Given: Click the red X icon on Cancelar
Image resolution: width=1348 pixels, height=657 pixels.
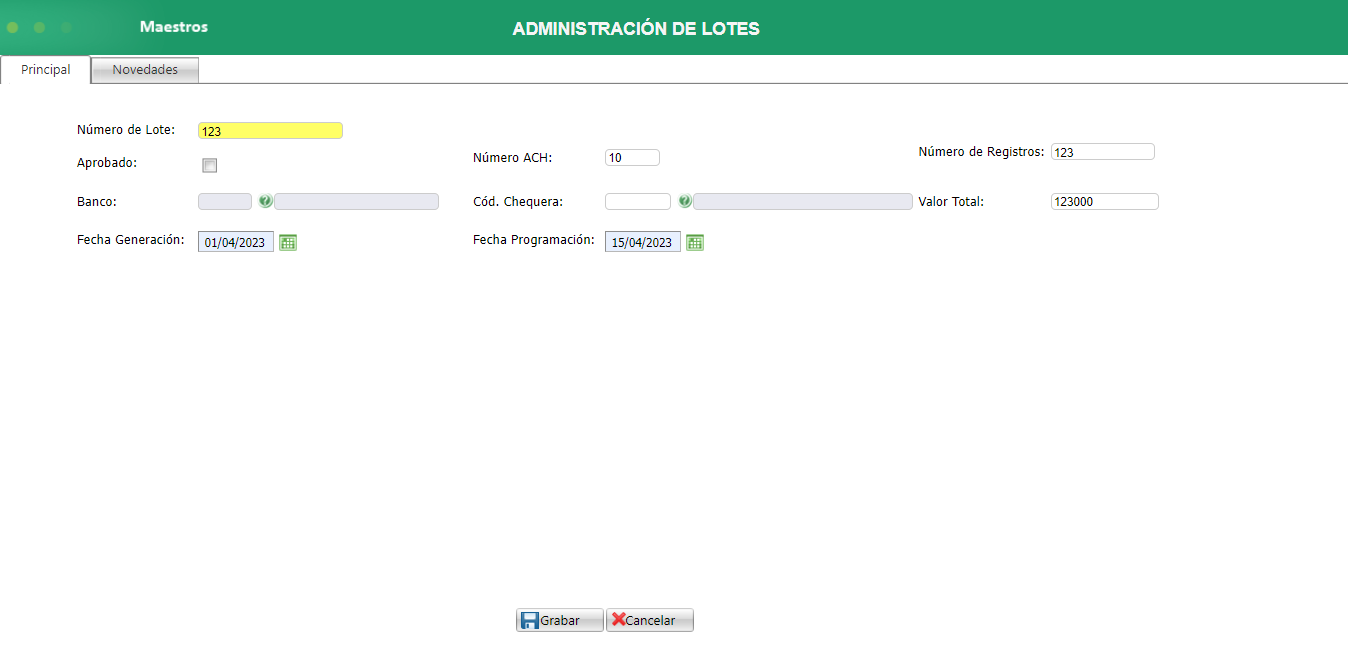Looking at the screenshot, I should 620,620.
